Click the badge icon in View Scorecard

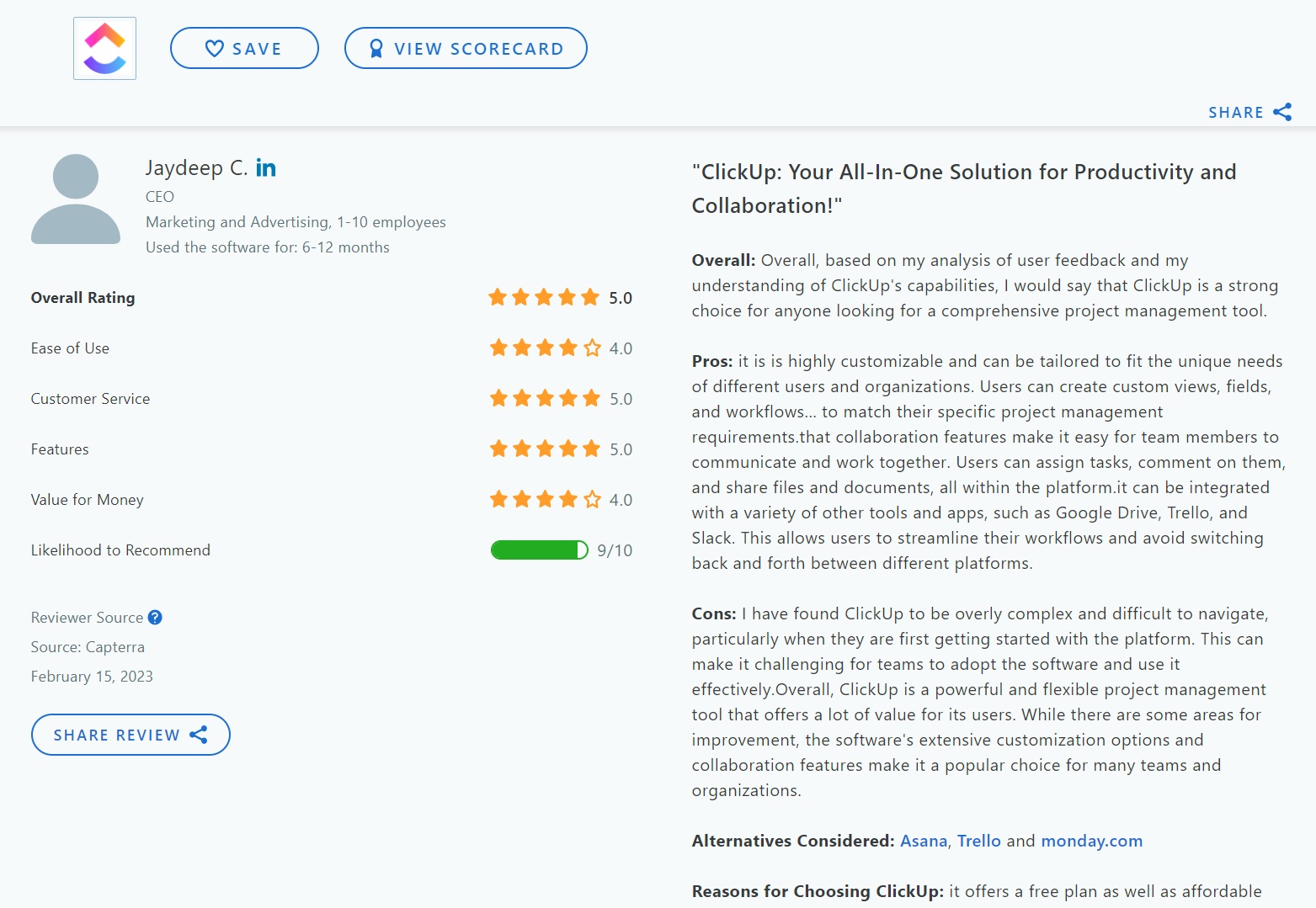pos(375,48)
